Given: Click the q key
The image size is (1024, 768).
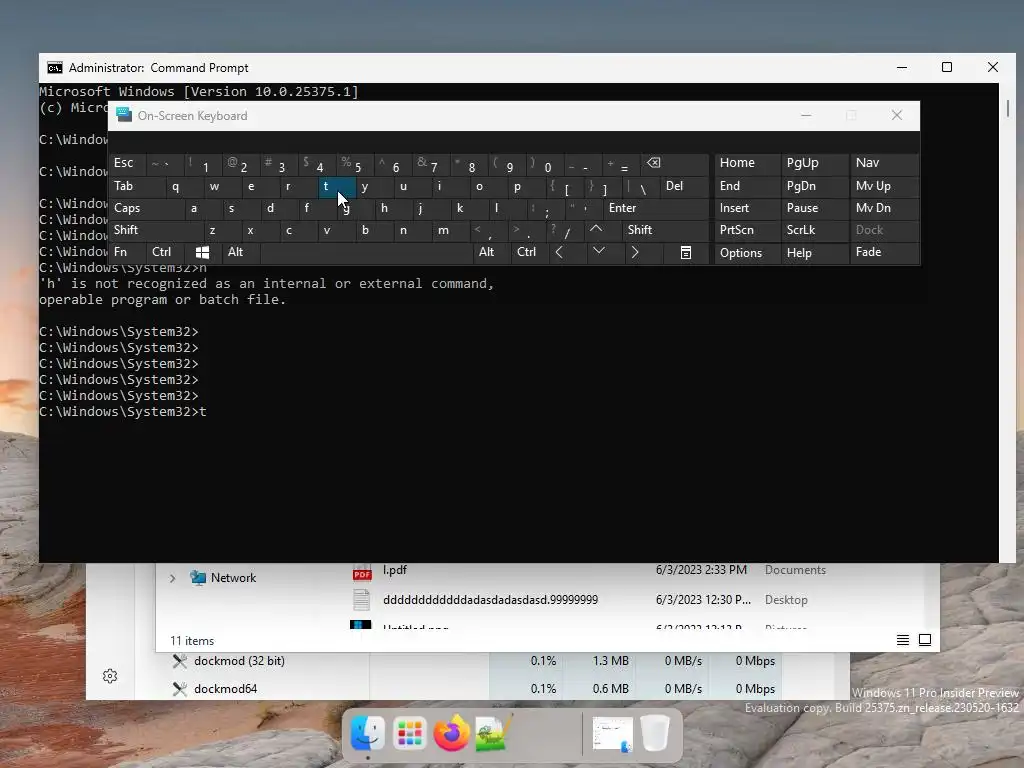Looking at the screenshot, I should (185, 187).
